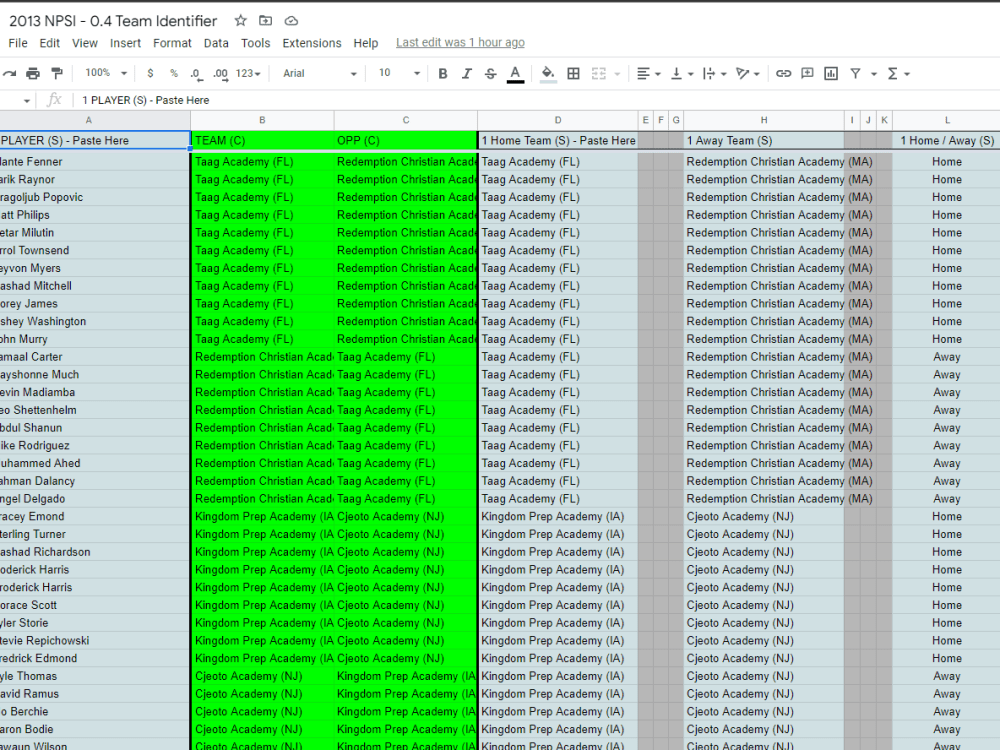The height and width of the screenshot is (750, 1000).
Task: Apply strikethrough to the selected cell
Action: point(491,73)
